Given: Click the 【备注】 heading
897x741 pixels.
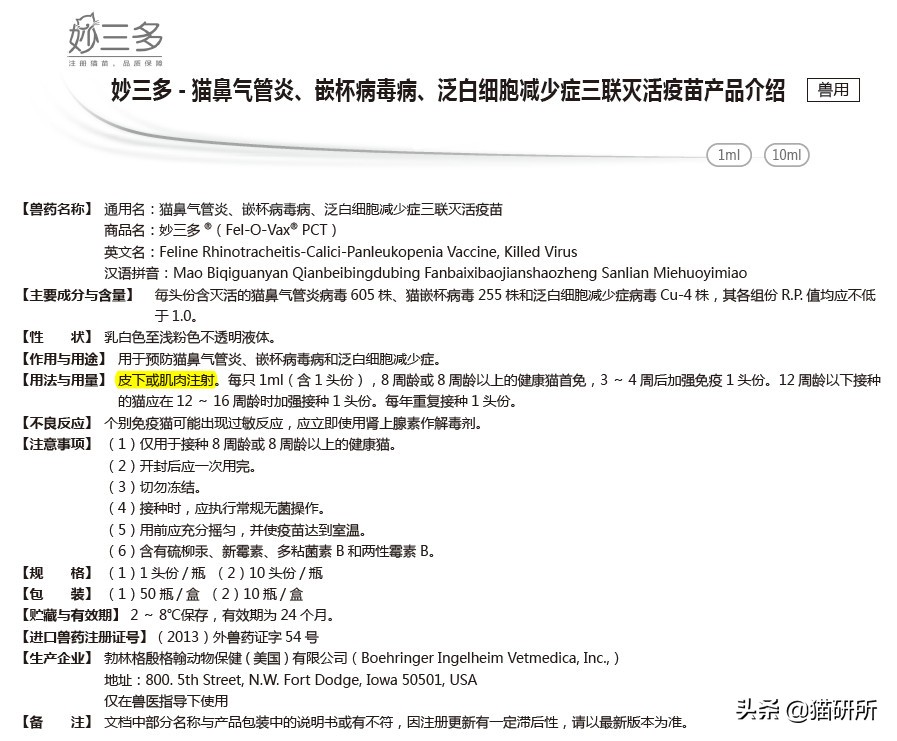Looking at the screenshot, I should point(56,723).
